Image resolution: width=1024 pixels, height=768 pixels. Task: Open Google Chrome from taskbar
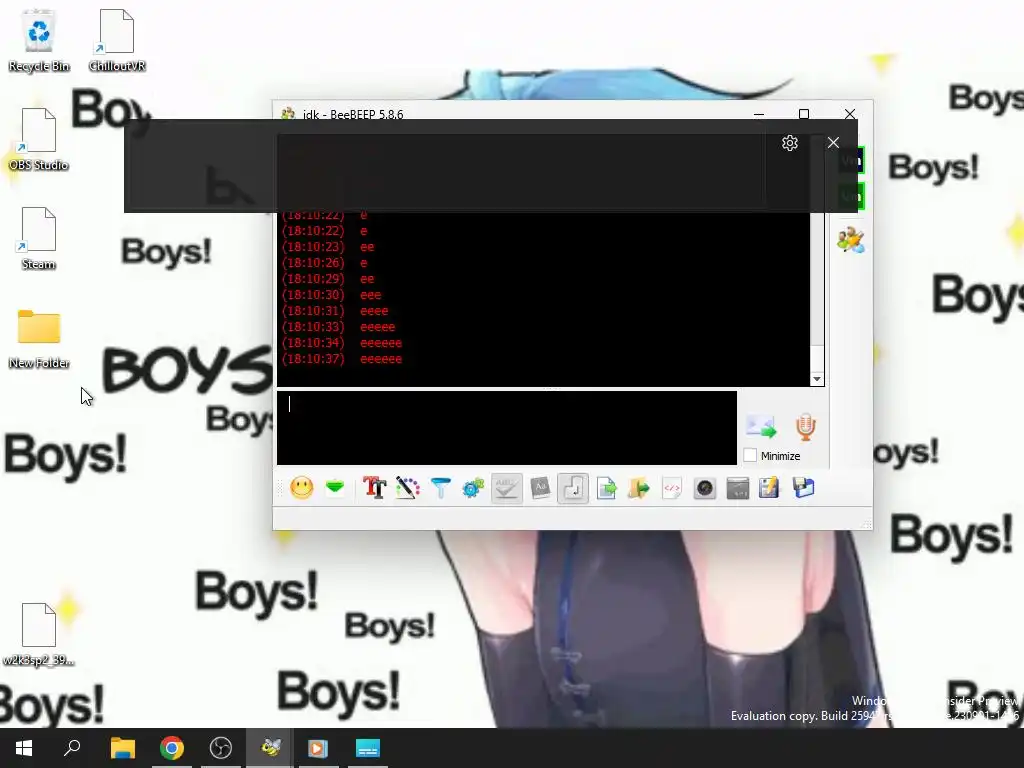coord(172,748)
